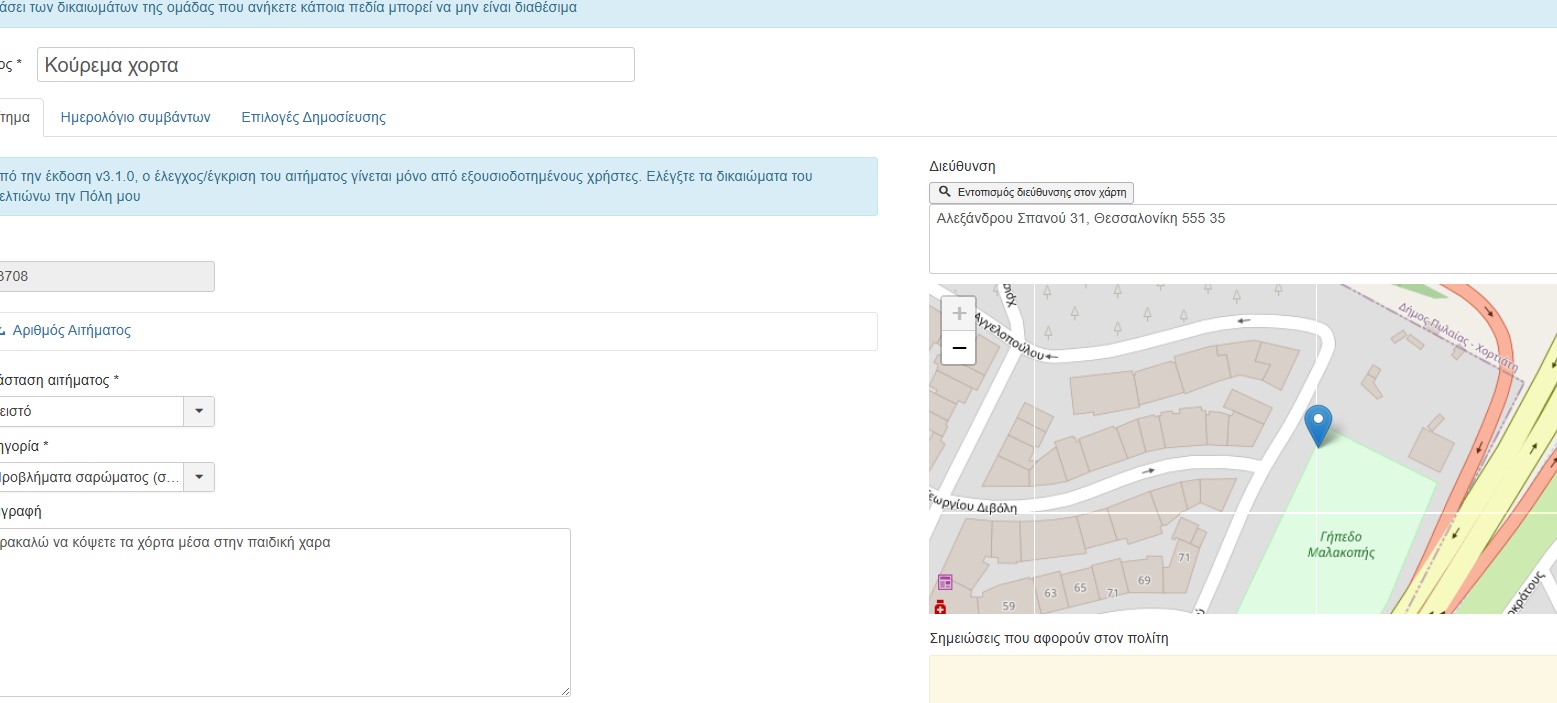Click the Διεύθυνση label
This screenshot has width=1557, height=703.
click(x=962, y=166)
